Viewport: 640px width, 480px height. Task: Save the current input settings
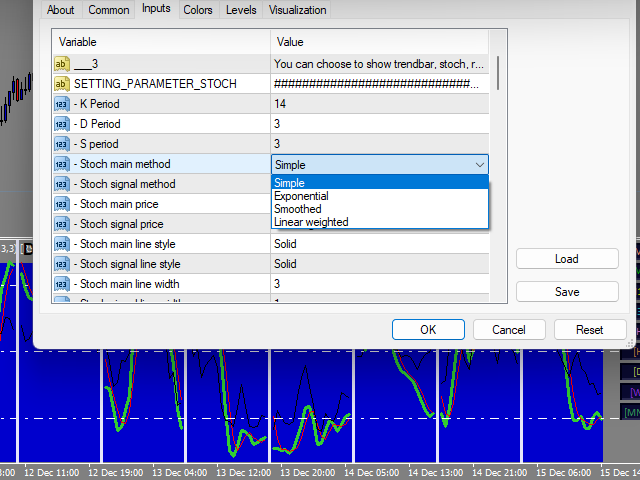click(567, 292)
